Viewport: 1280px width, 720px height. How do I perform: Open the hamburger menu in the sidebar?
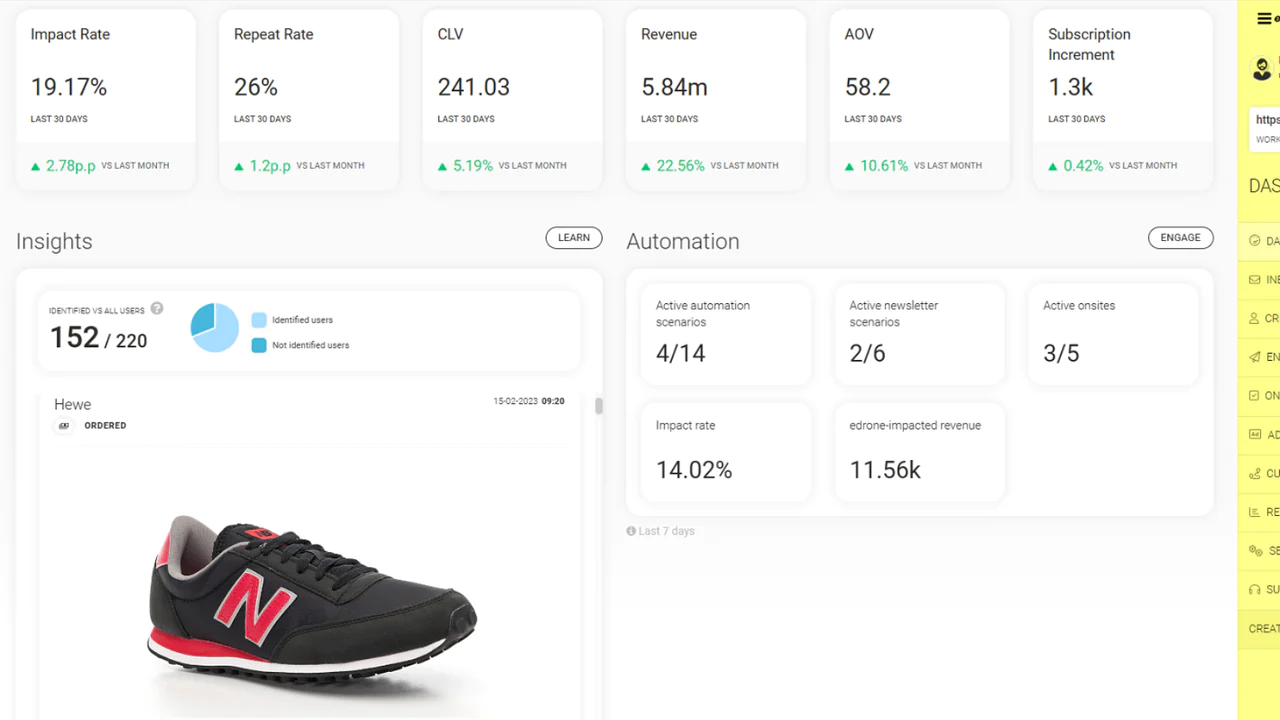(1264, 19)
